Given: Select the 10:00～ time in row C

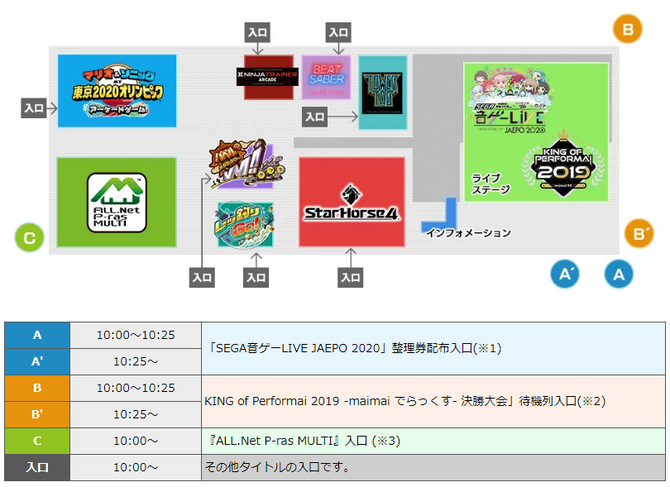Looking at the screenshot, I should click(x=135, y=441).
